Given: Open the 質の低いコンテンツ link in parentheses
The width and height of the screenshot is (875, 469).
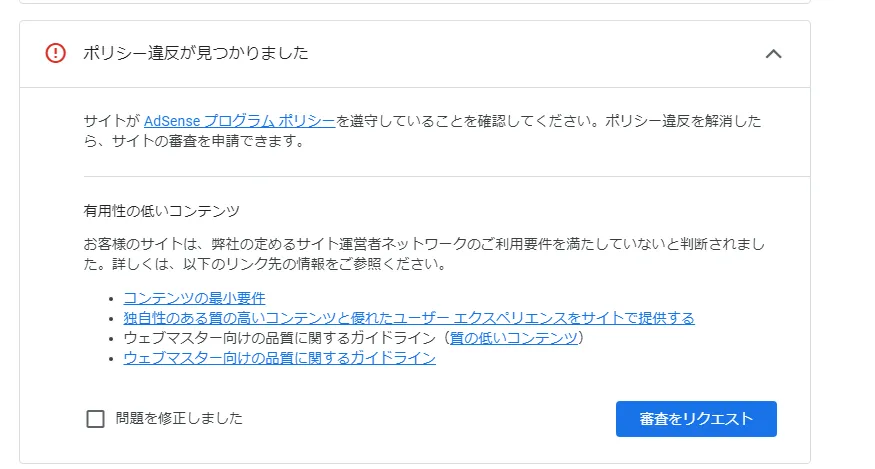Looking at the screenshot, I should tap(514, 338).
